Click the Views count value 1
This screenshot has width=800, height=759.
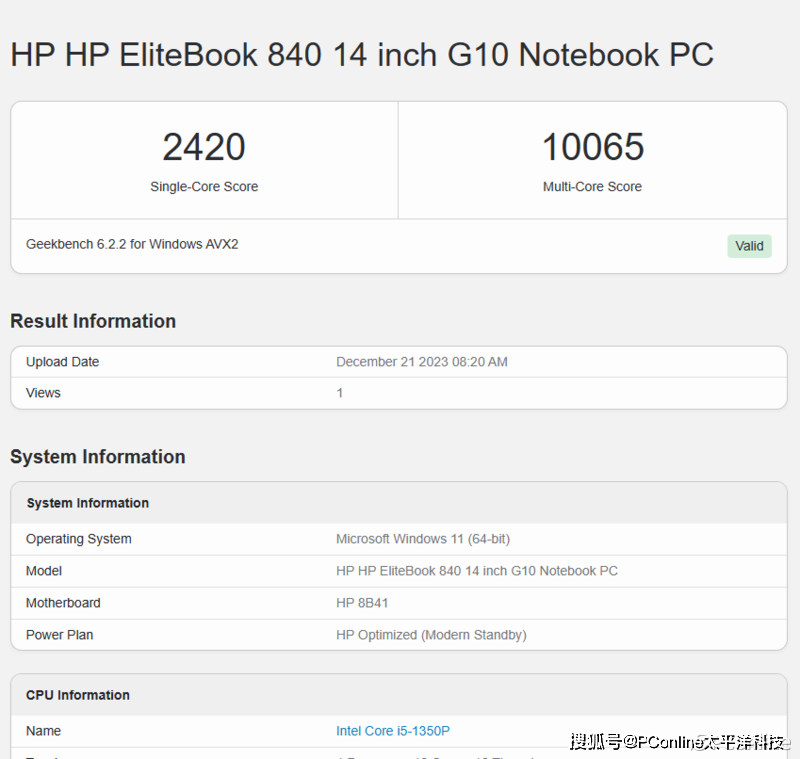pos(339,393)
